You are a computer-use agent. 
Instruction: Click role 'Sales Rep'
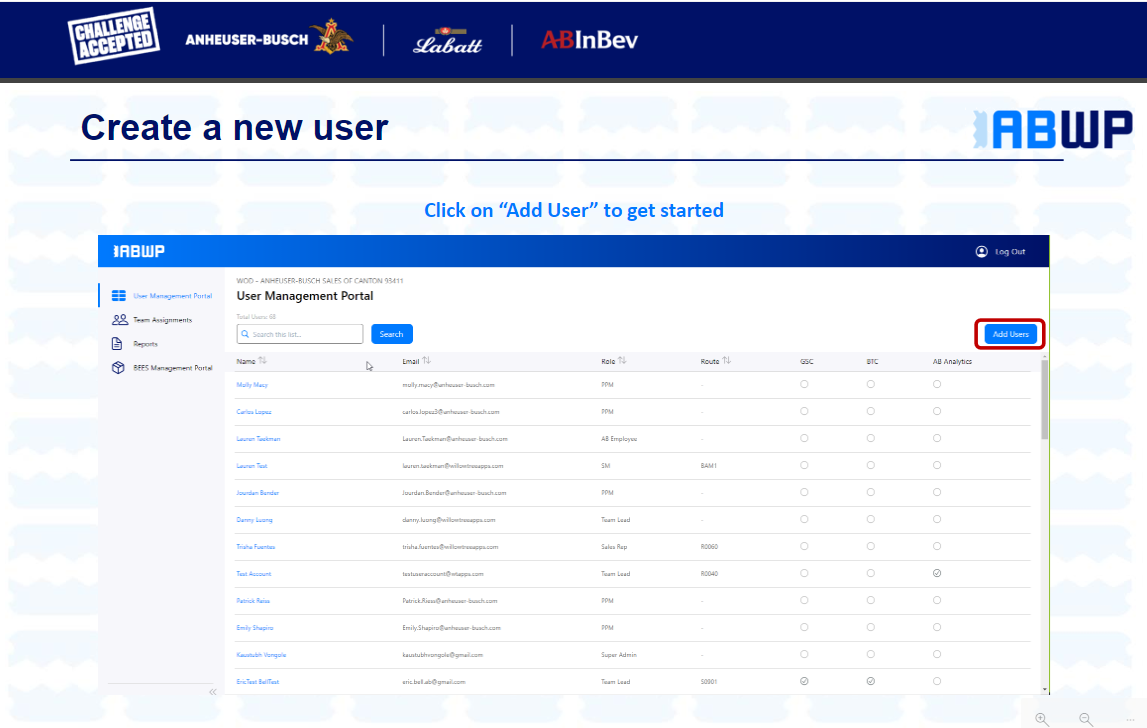click(614, 547)
